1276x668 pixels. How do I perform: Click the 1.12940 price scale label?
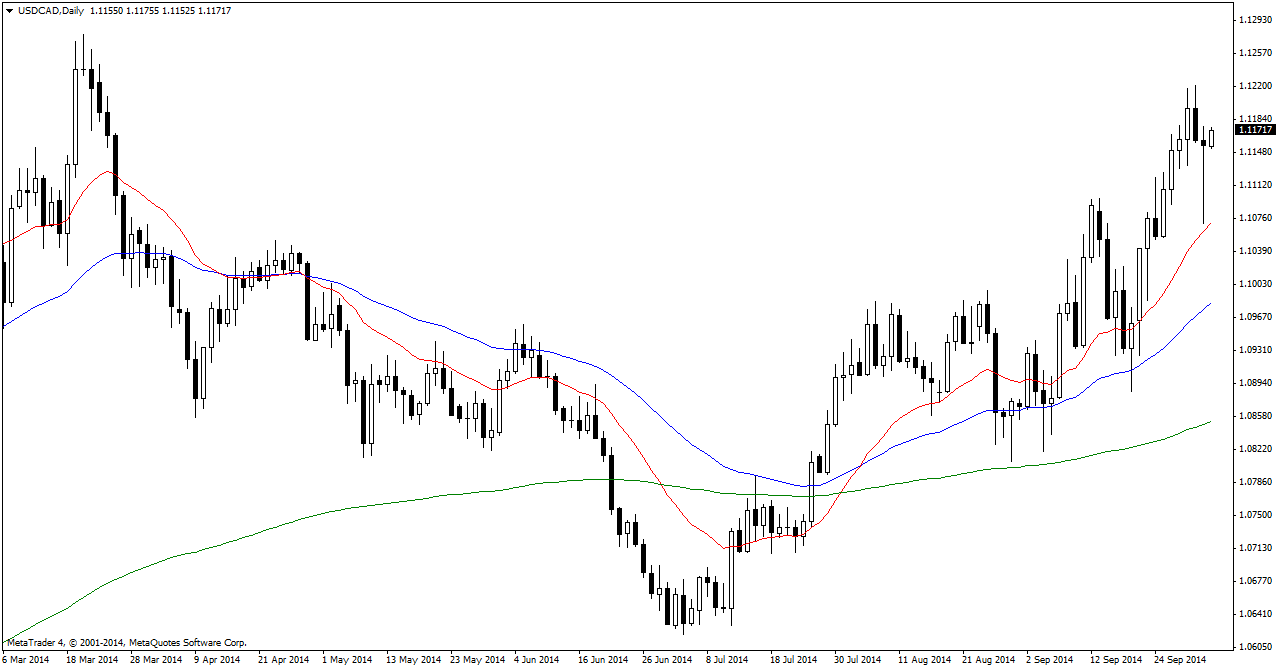(1254, 20)
